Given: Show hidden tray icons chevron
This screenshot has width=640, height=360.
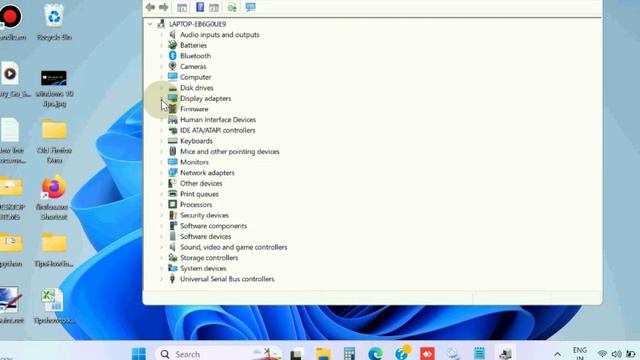Looking at the screenshot, I should click(557, 354).
